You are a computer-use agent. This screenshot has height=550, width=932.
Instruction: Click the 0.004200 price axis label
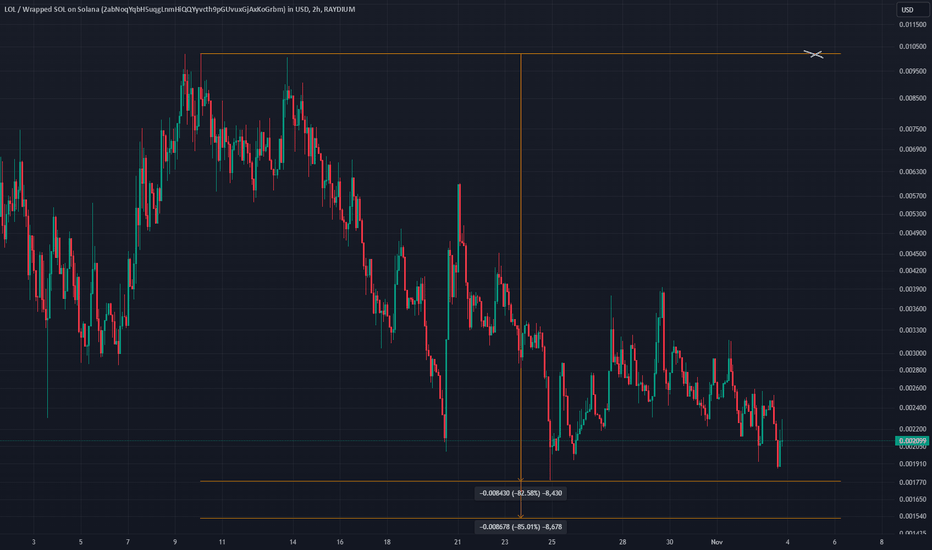912,271
